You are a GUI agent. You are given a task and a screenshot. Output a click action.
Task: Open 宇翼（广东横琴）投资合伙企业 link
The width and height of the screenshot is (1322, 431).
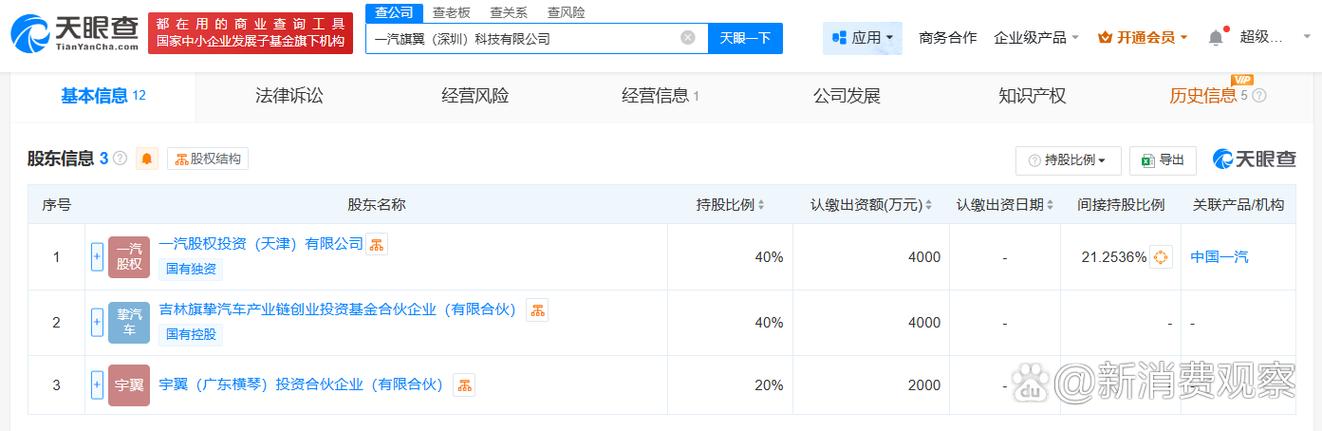coord(301,384)
